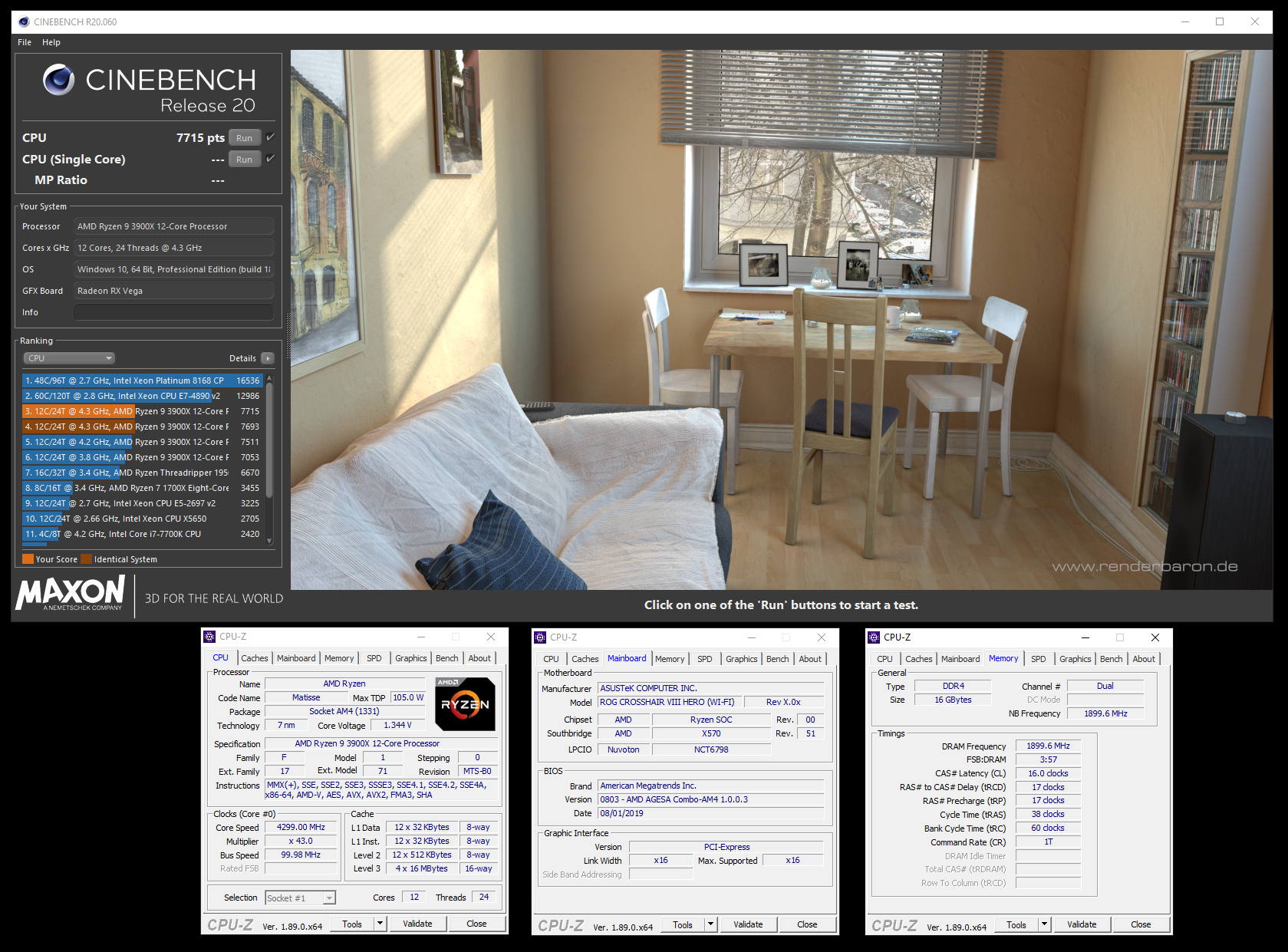Click the Cinebench sphere logo in the header

58,80
